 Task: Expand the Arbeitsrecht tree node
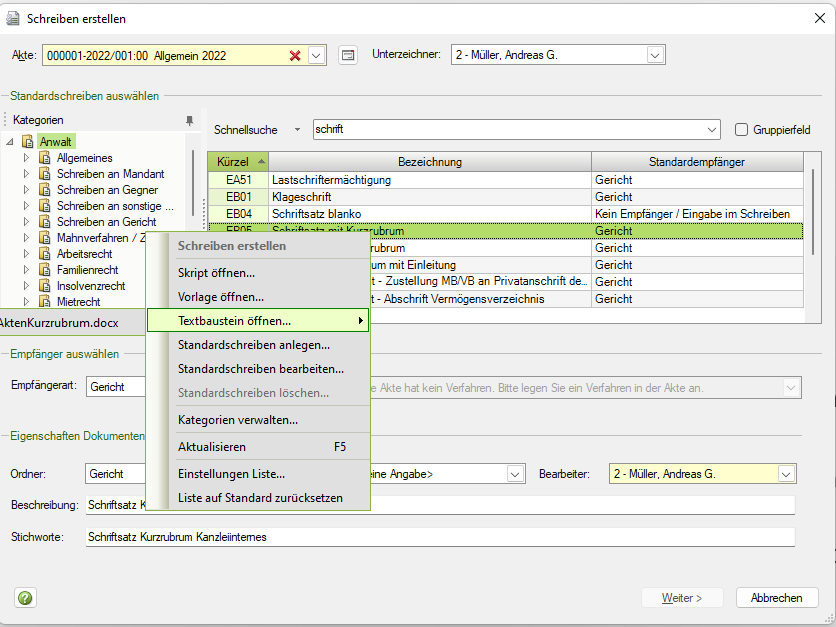tap(27, 254)
